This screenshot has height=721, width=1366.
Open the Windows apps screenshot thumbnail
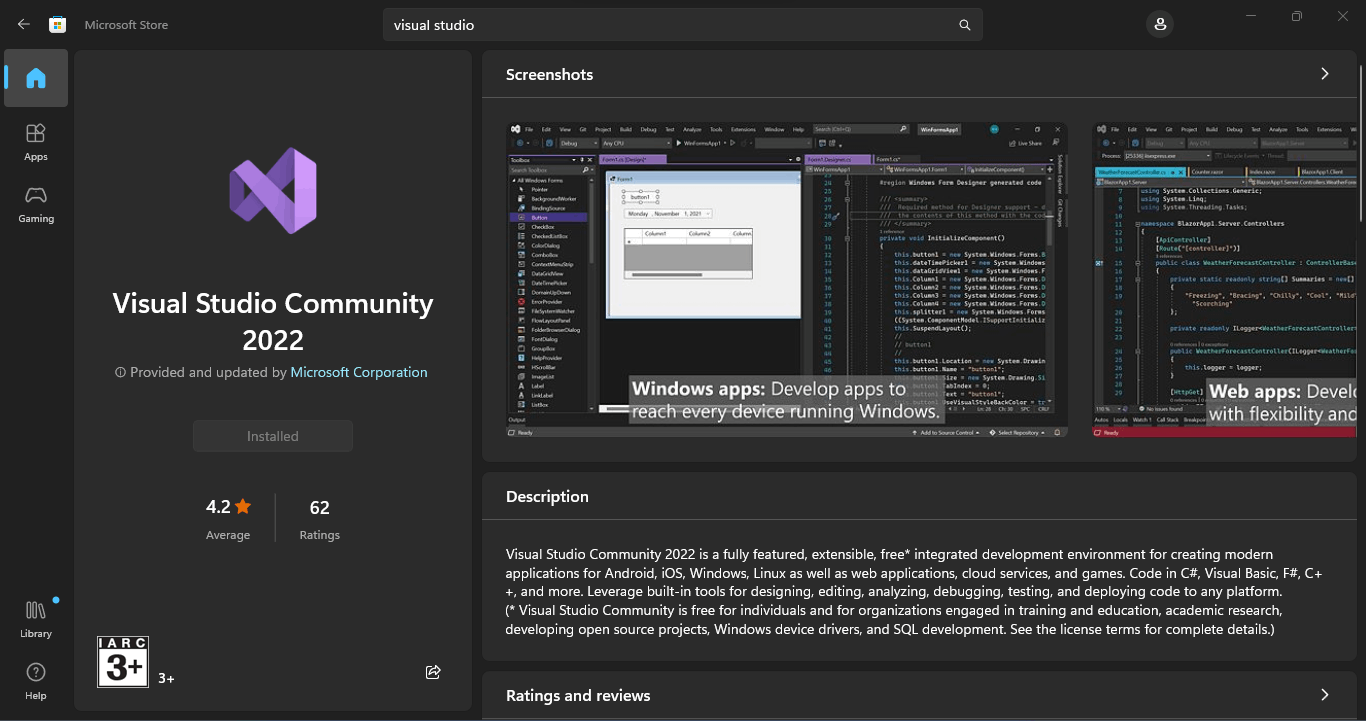tap(787, 280)
